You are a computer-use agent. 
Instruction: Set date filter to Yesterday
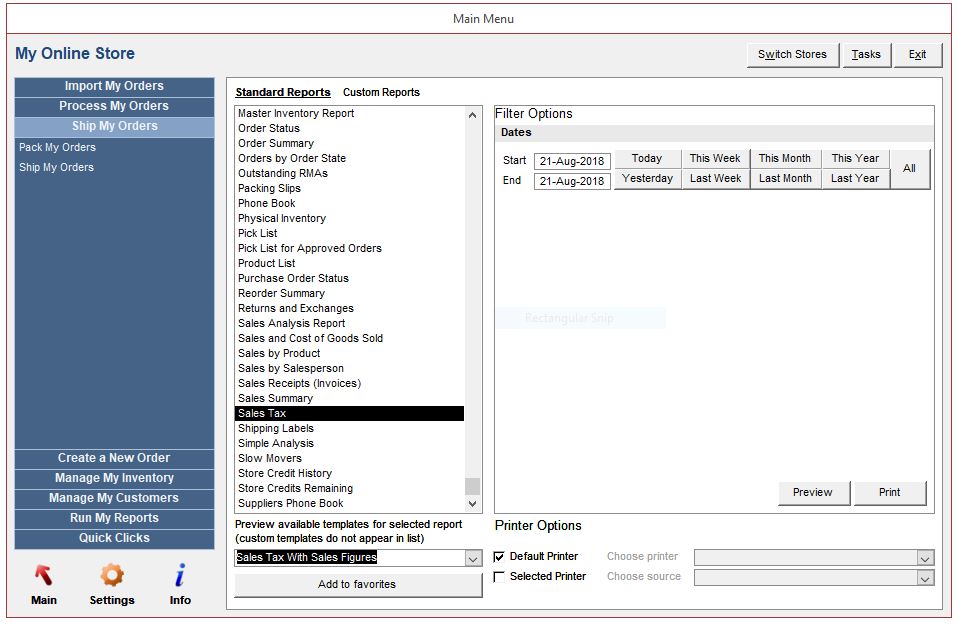pyautogui.click(x=647, y=179)
